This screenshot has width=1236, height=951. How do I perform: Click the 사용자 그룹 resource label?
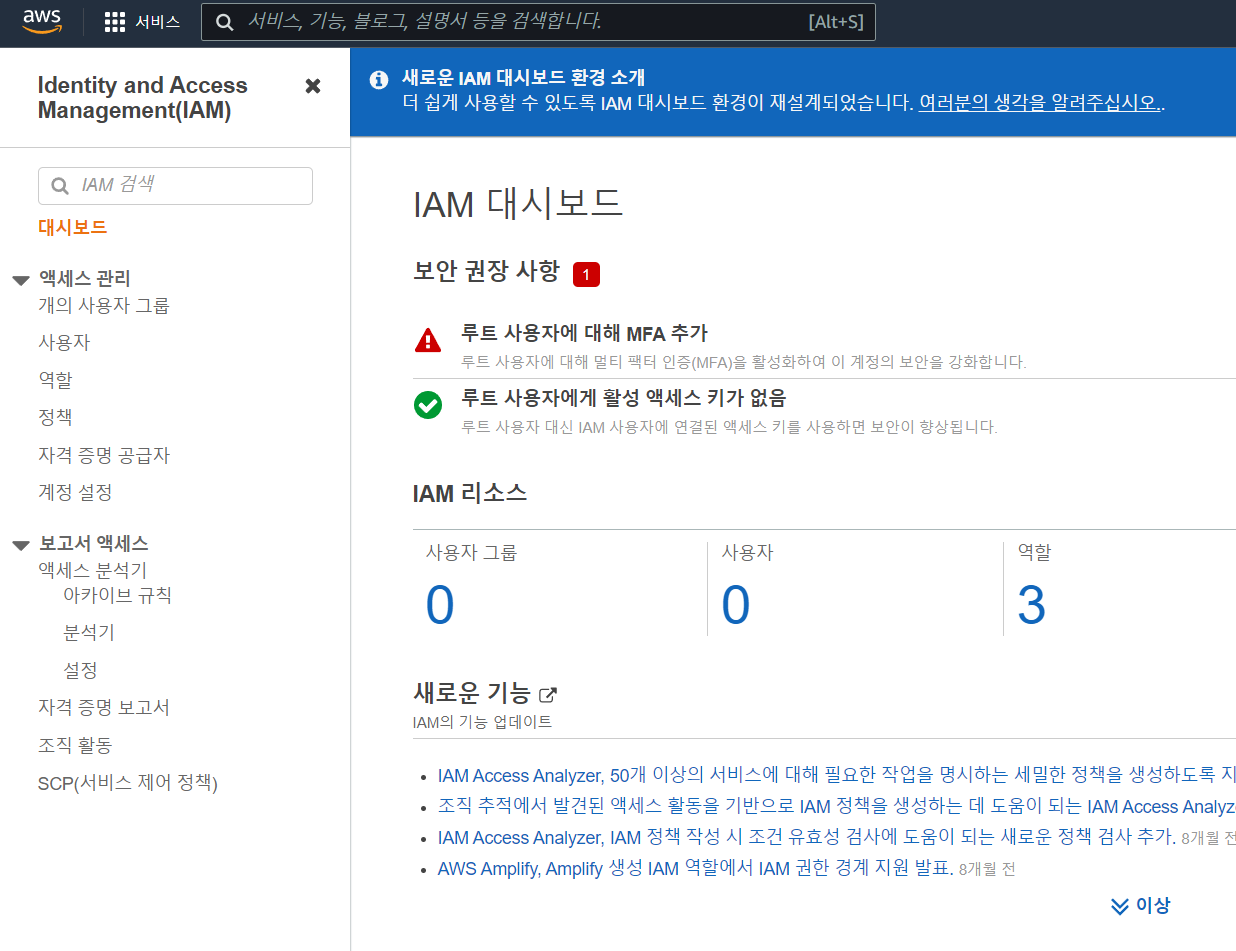(472, 552)
